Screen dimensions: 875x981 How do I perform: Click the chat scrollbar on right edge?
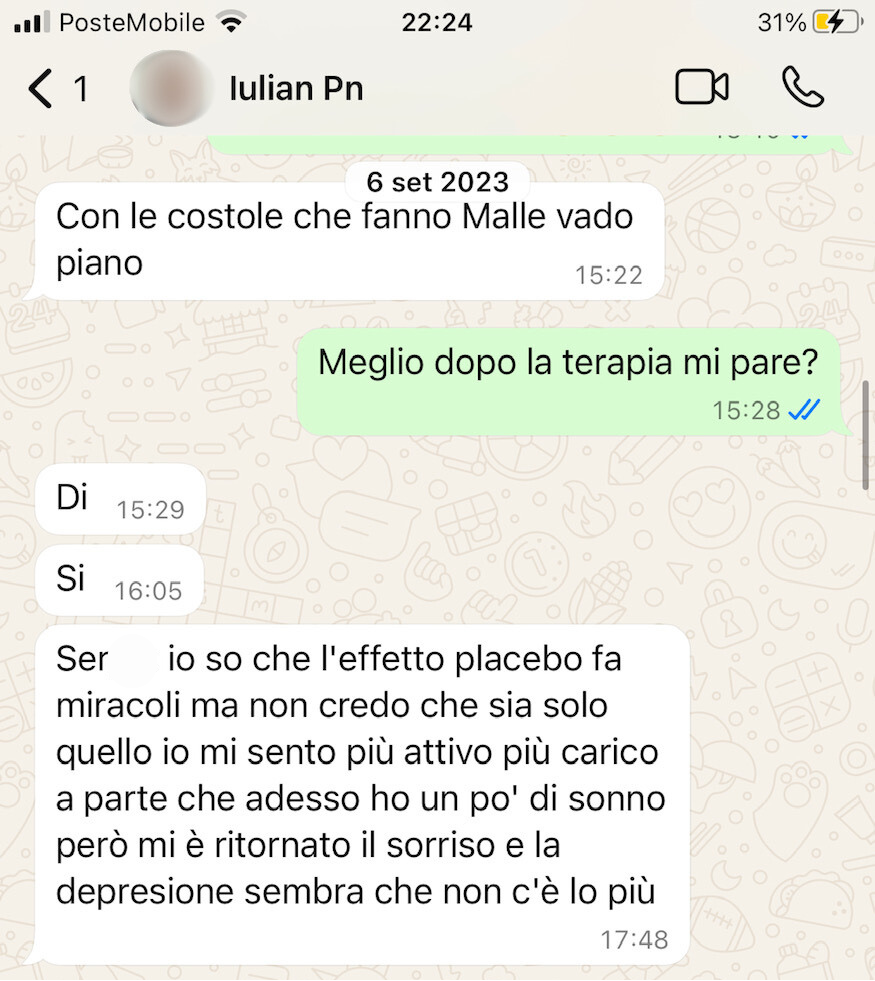tap(866, 435)
